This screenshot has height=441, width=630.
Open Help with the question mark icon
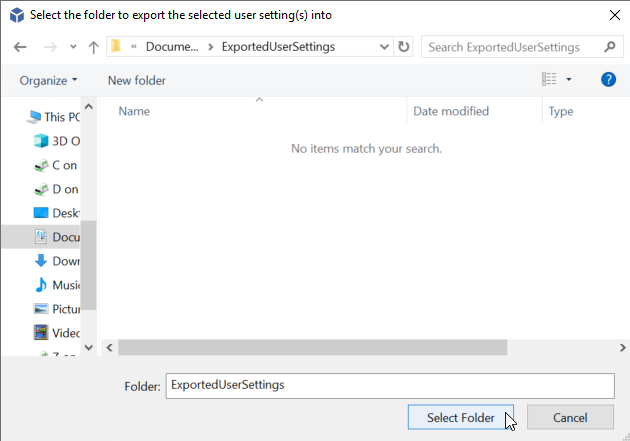click(x=608, y=79)
